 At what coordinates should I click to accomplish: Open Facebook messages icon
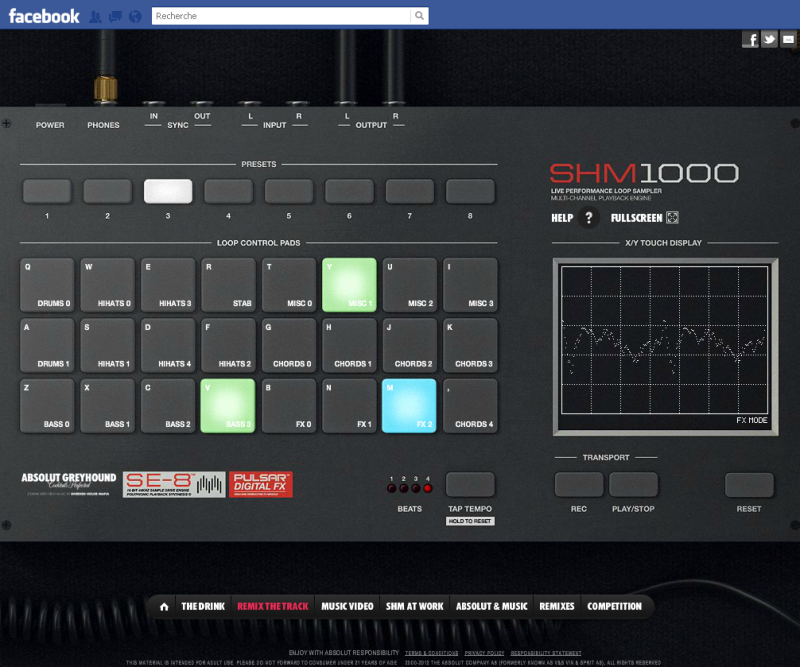[x=115, y=16]
